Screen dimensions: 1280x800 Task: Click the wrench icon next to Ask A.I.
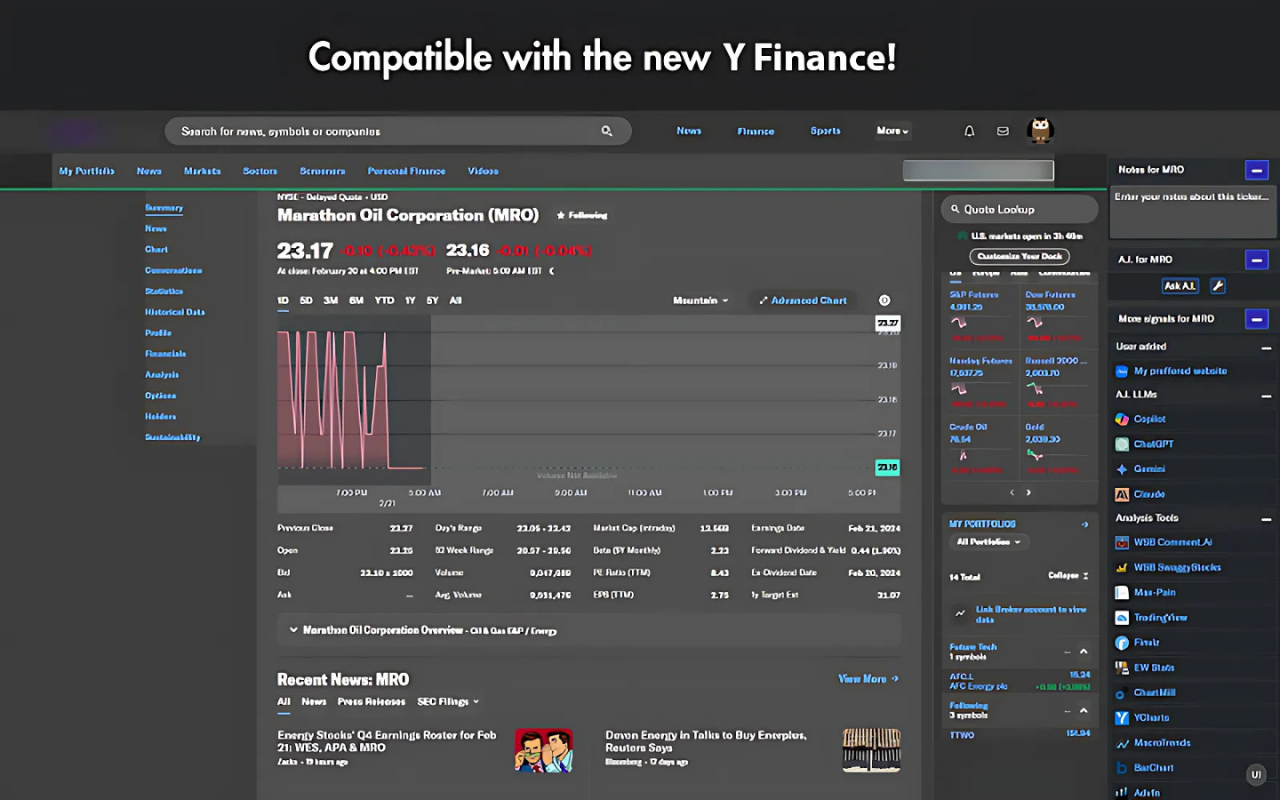coord(1217,285)
